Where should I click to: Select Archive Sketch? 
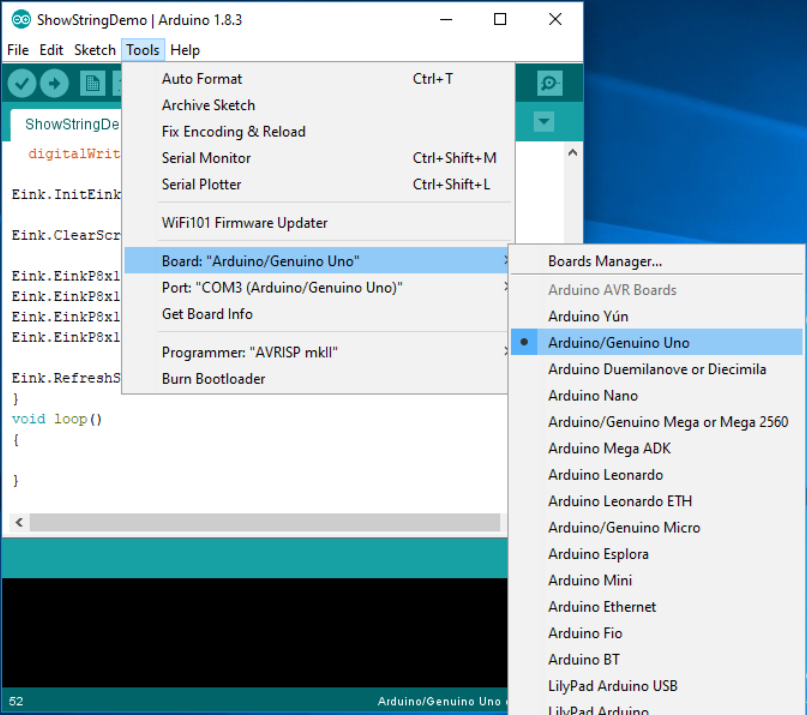(319, 105)
